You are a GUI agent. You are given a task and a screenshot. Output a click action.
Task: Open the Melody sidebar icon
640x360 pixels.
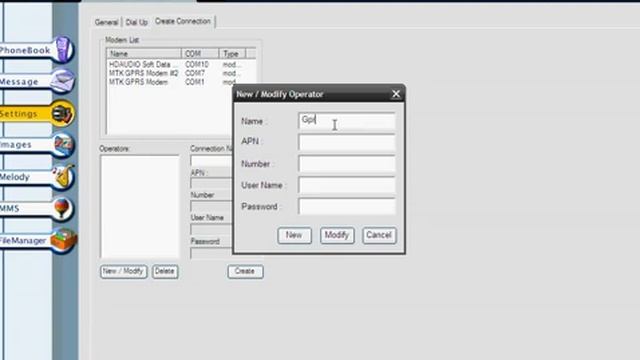(x=63, y=176)
